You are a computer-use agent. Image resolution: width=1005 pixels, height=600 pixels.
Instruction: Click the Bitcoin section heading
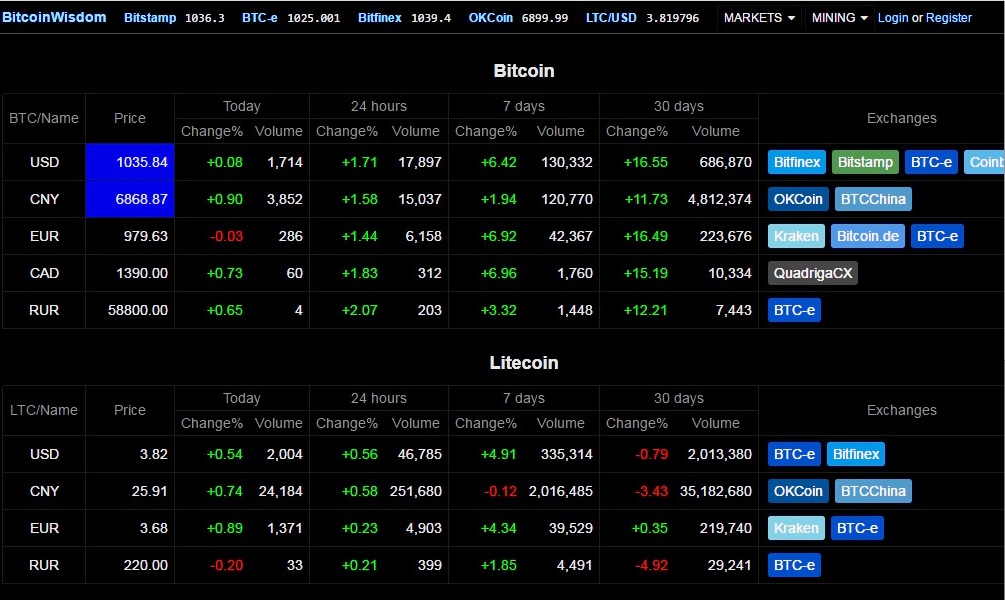(x=524, y=71)
